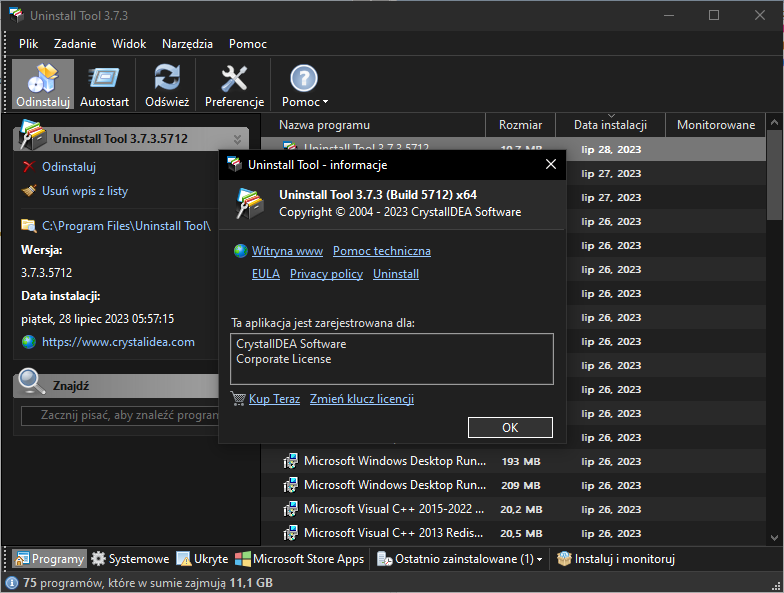Collapse the Uninstall Tool 3.7.3.5712 details panel
Image resolution: width=784 pixels, height=593 pixels.
tap(237, 139)
